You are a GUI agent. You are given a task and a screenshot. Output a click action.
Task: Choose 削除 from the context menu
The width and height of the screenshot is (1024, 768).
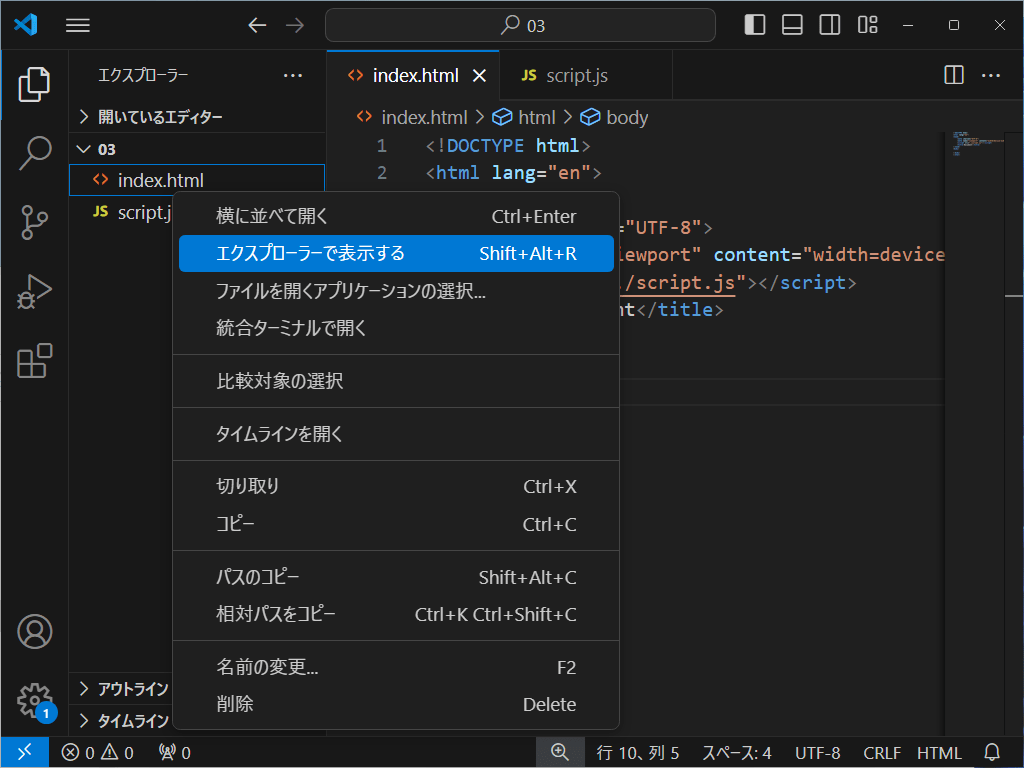pyautogui.click(x=396, y=704)
